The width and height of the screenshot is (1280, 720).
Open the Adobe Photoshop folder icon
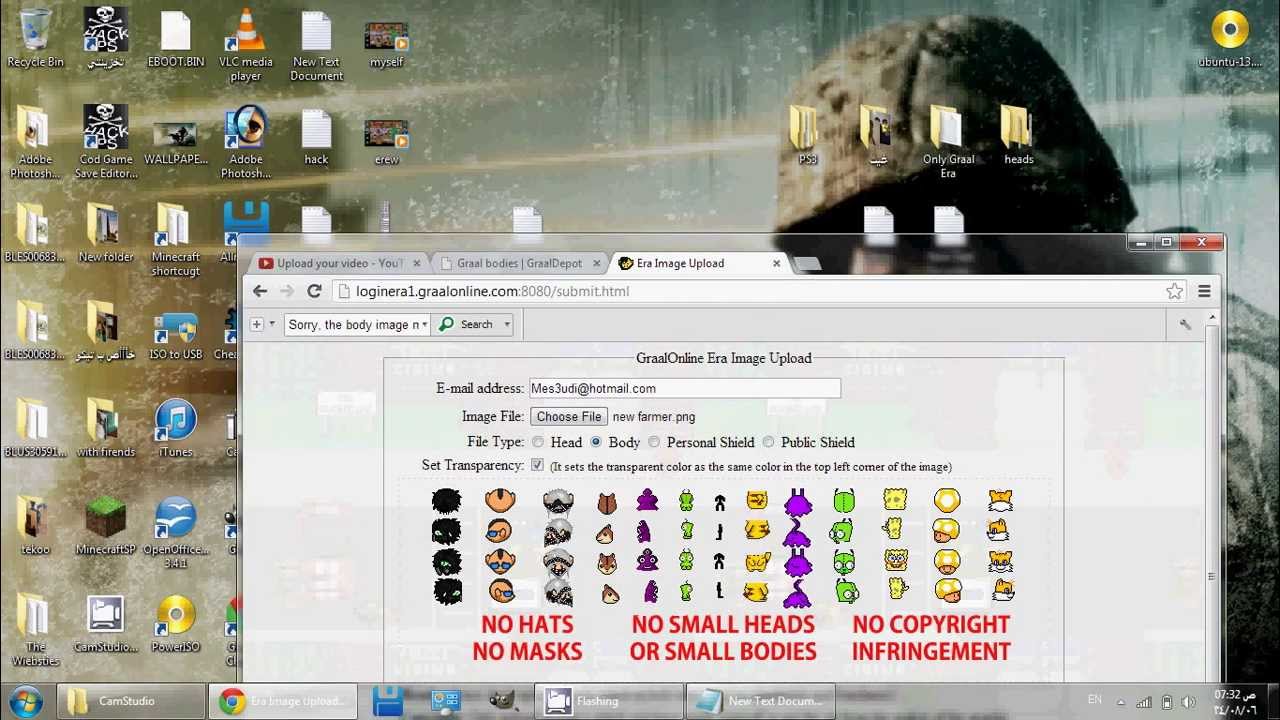coord(35,142)
